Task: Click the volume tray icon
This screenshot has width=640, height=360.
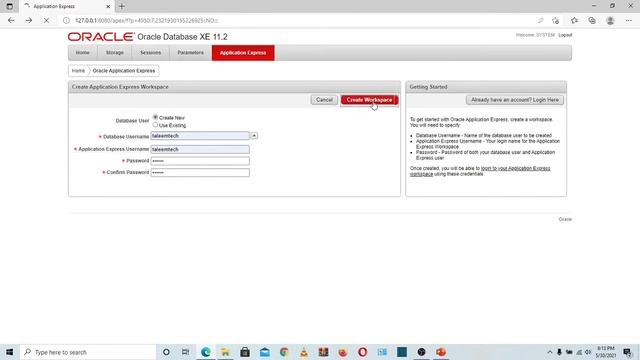Action: pos(588,352)
